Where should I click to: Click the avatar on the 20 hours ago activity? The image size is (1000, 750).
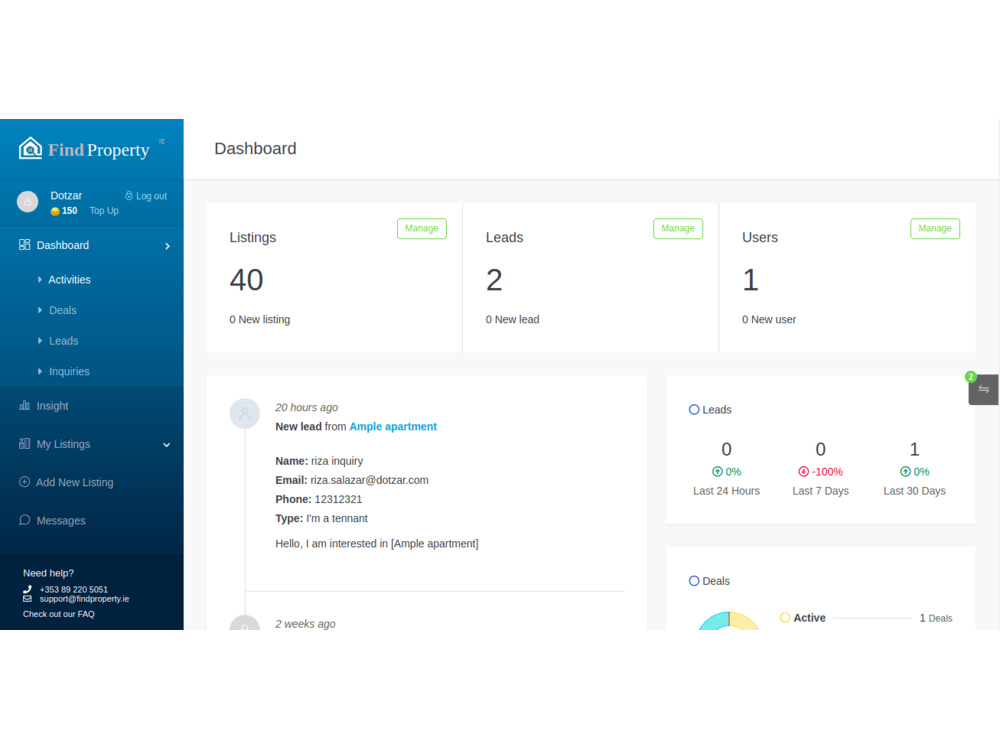coord(245,414)
